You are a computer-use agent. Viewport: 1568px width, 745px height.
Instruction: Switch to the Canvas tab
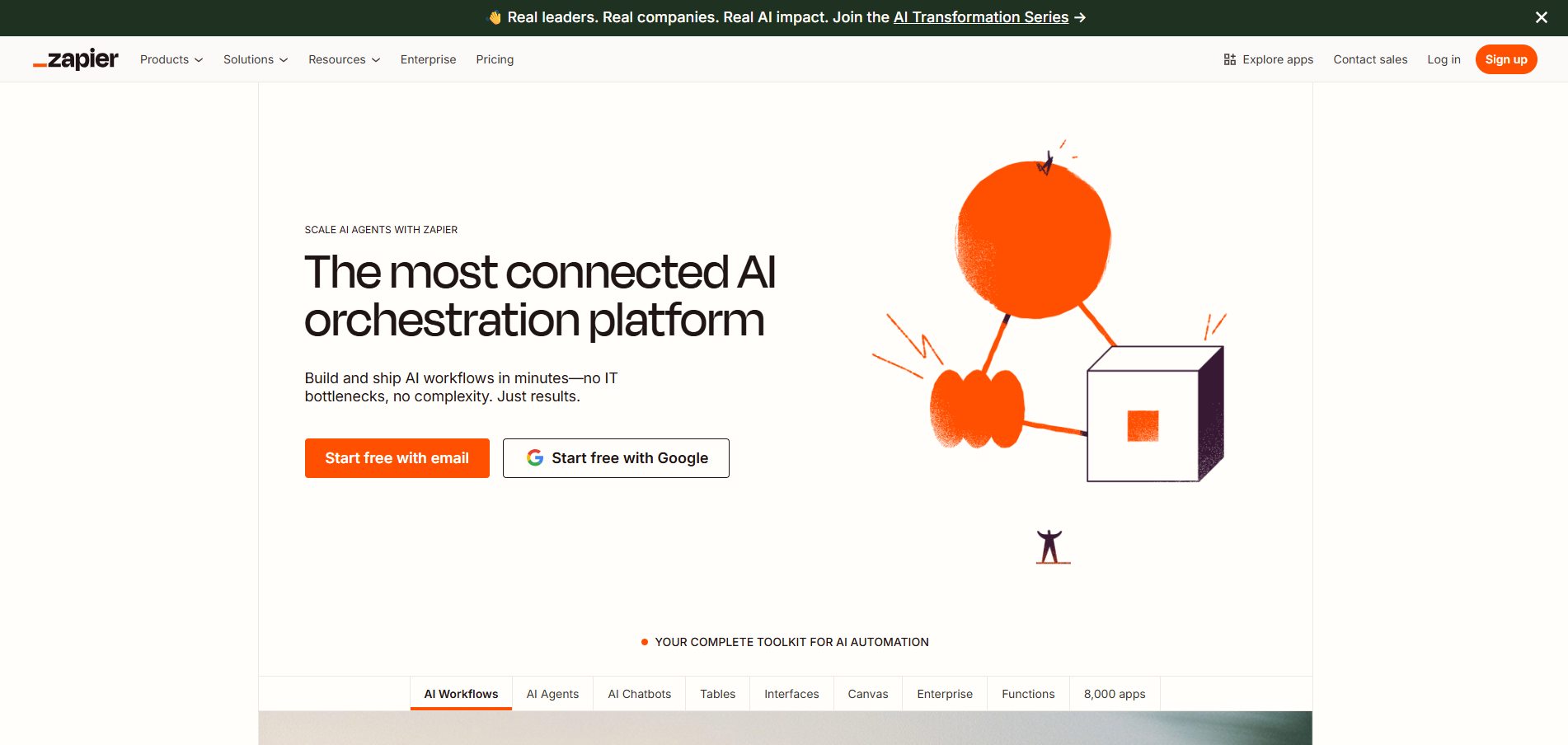point(867,693)
